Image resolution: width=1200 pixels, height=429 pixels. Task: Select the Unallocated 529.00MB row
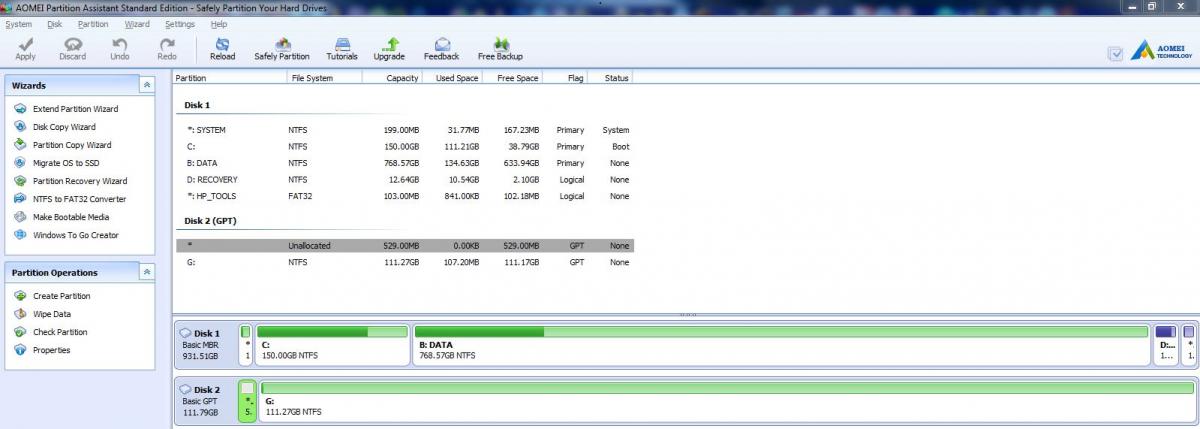pos(404,245)
